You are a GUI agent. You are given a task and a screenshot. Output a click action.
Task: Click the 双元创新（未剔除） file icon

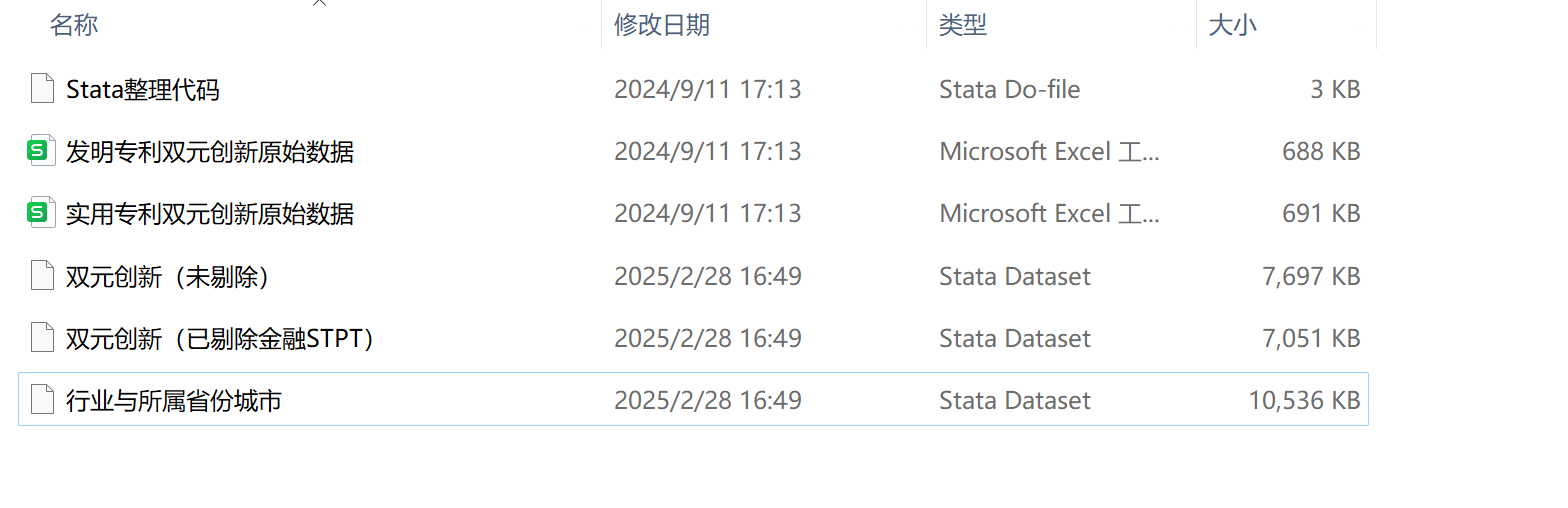coord(42,275)
